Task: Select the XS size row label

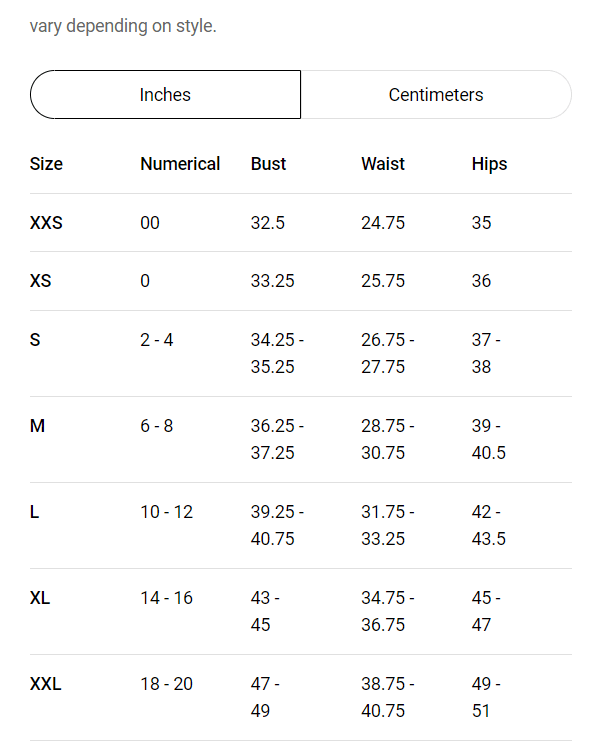Action: pyautogui.click(x=40, y=281)
